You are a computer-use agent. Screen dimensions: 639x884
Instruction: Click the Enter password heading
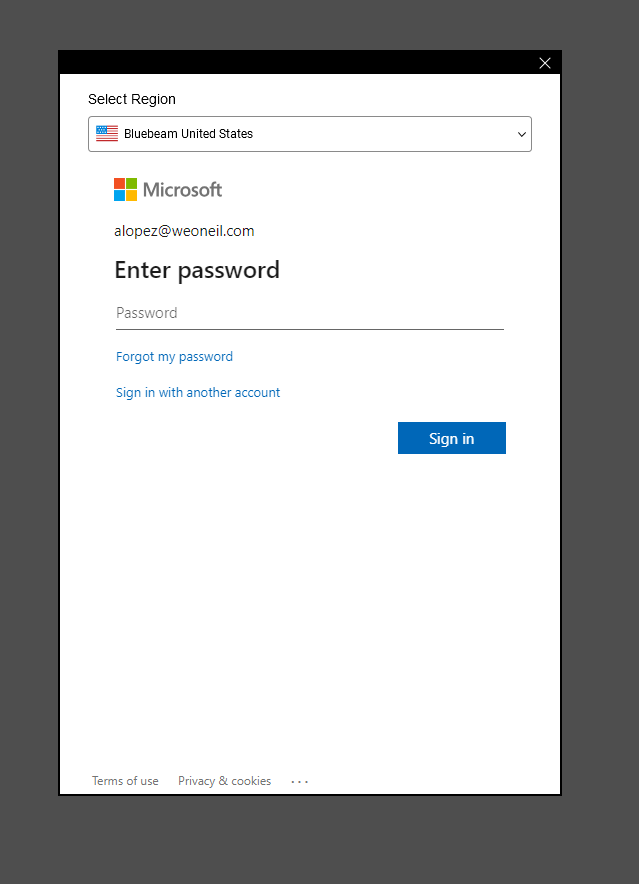[x=197, y=270]
